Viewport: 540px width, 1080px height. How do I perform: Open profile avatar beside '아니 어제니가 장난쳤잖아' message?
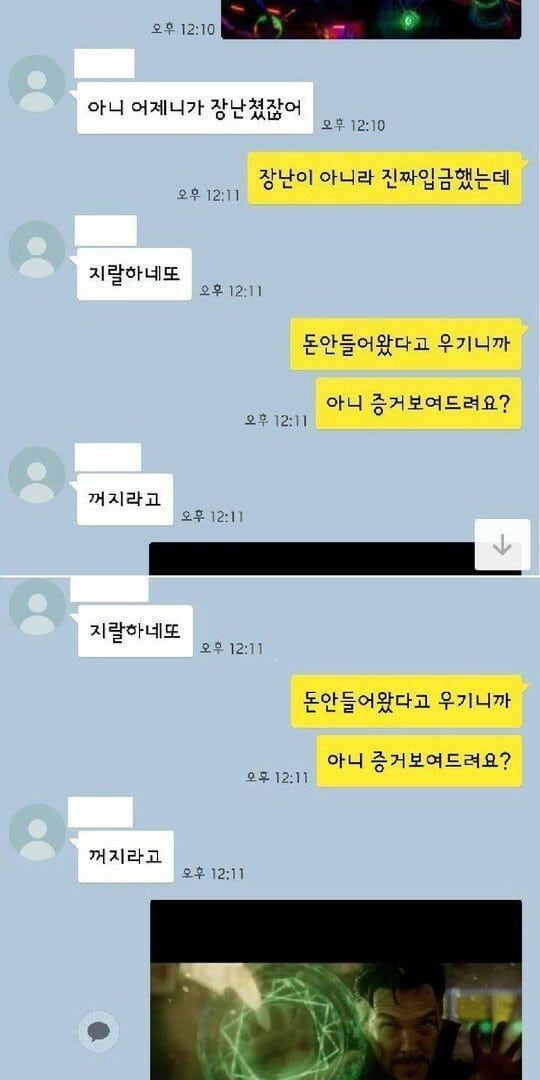(37, 83)
